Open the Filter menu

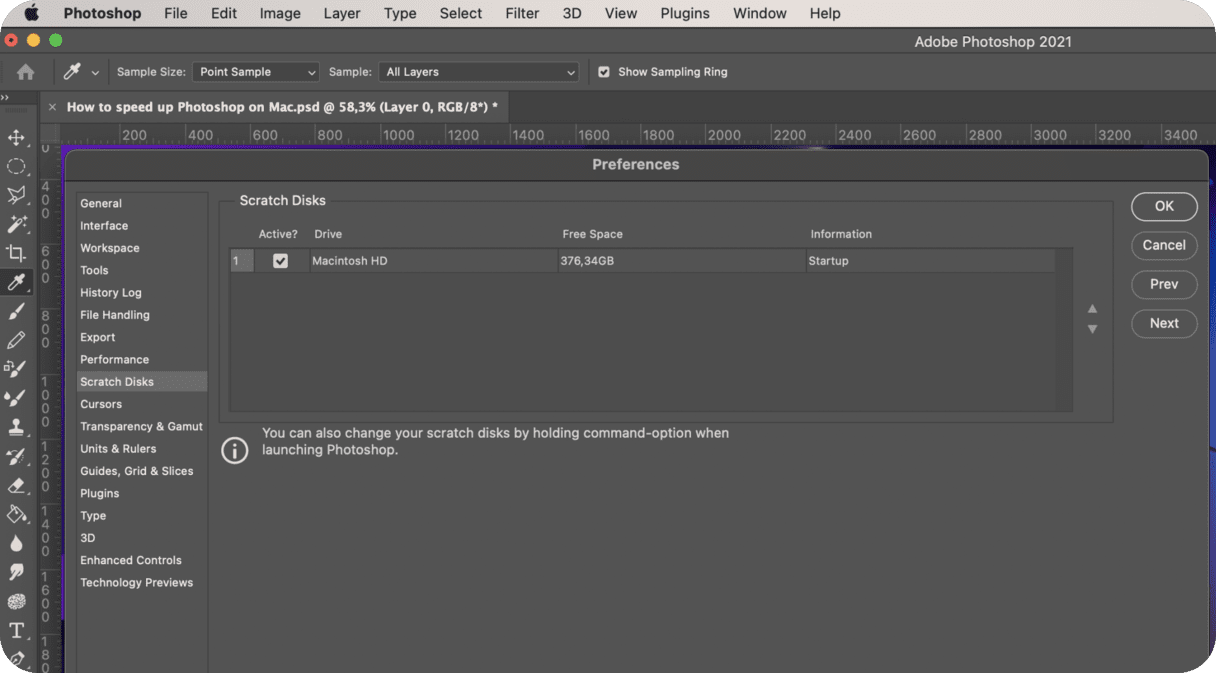(x=522, y=13)
